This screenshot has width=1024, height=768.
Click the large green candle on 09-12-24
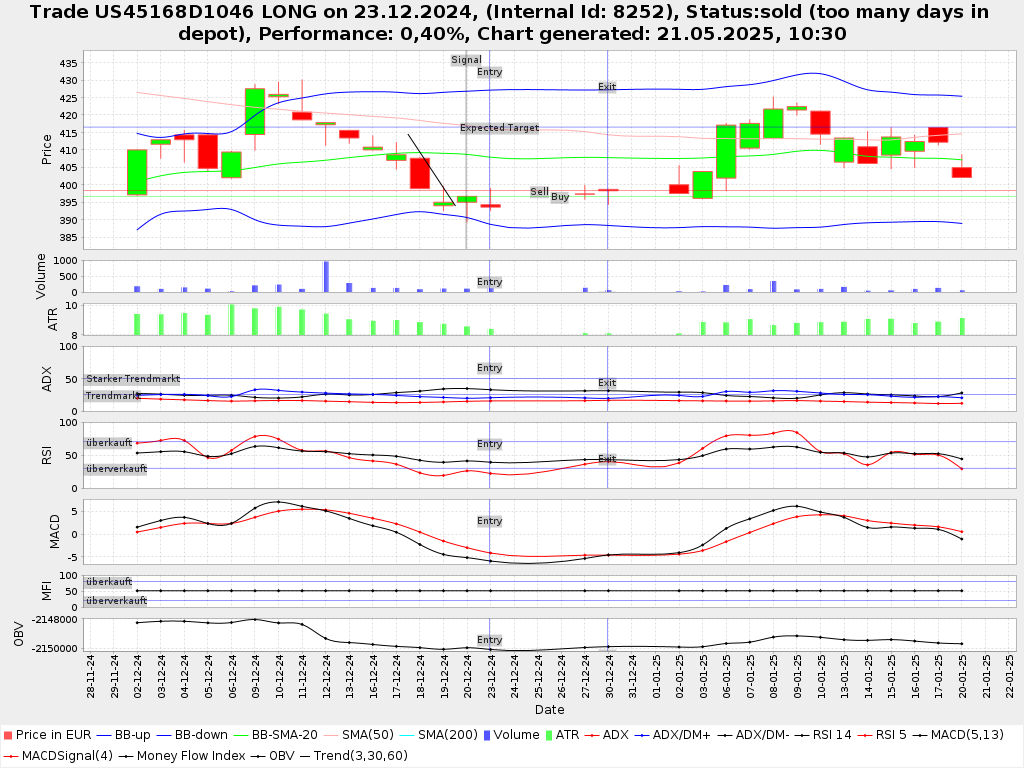(255, 111)
